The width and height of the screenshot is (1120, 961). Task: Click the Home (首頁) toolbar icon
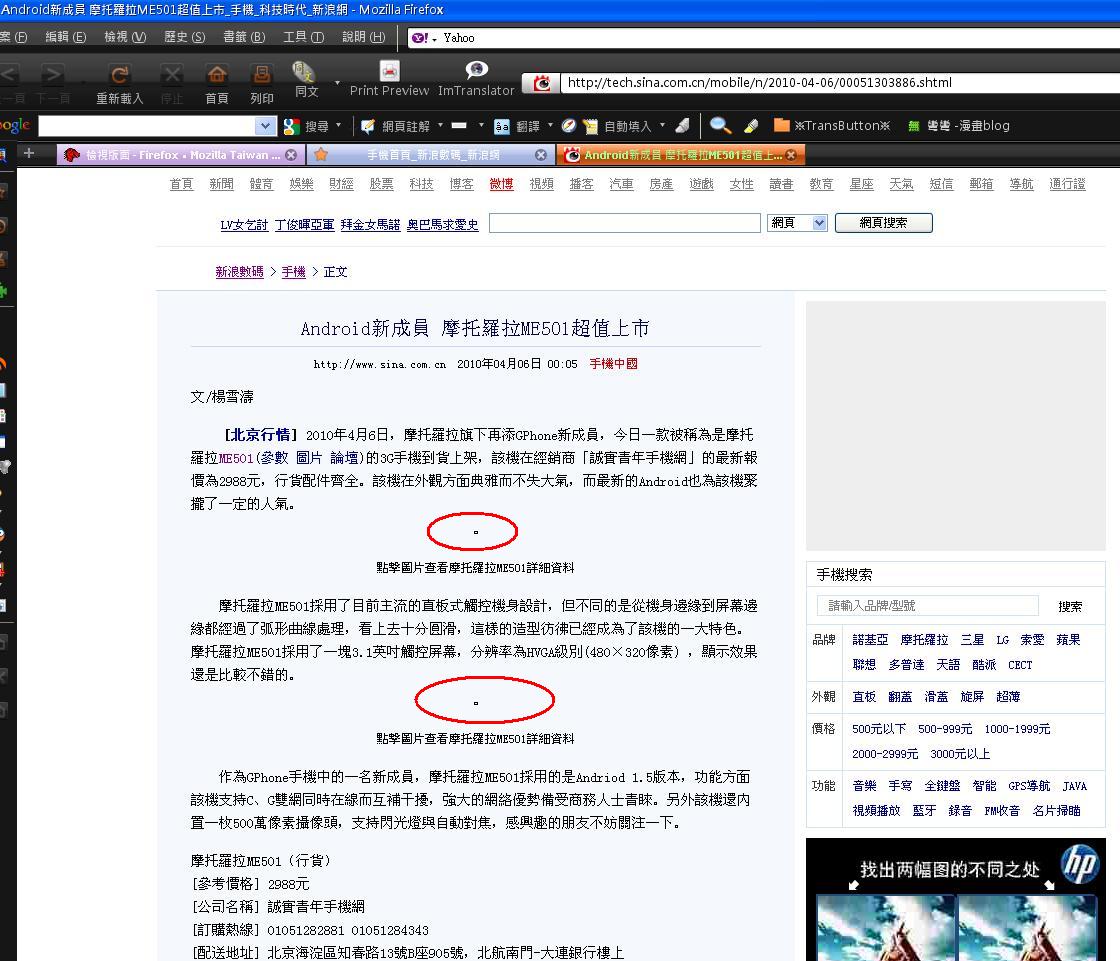click(216, 76)
